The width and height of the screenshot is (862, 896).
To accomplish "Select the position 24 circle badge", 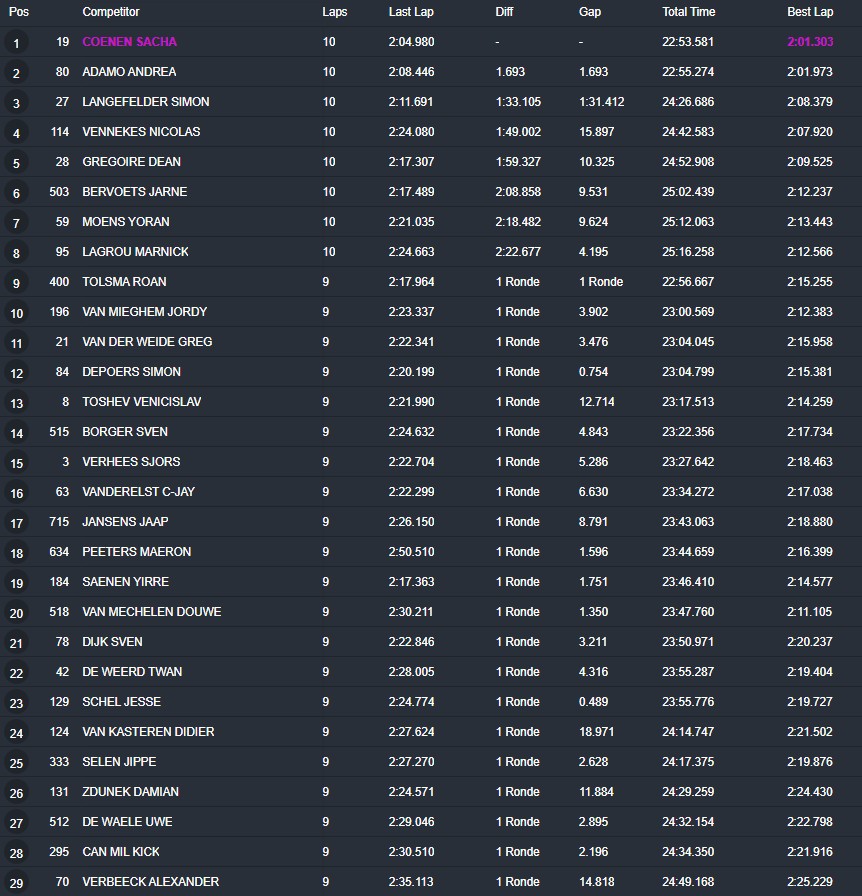I will [16, 733].
